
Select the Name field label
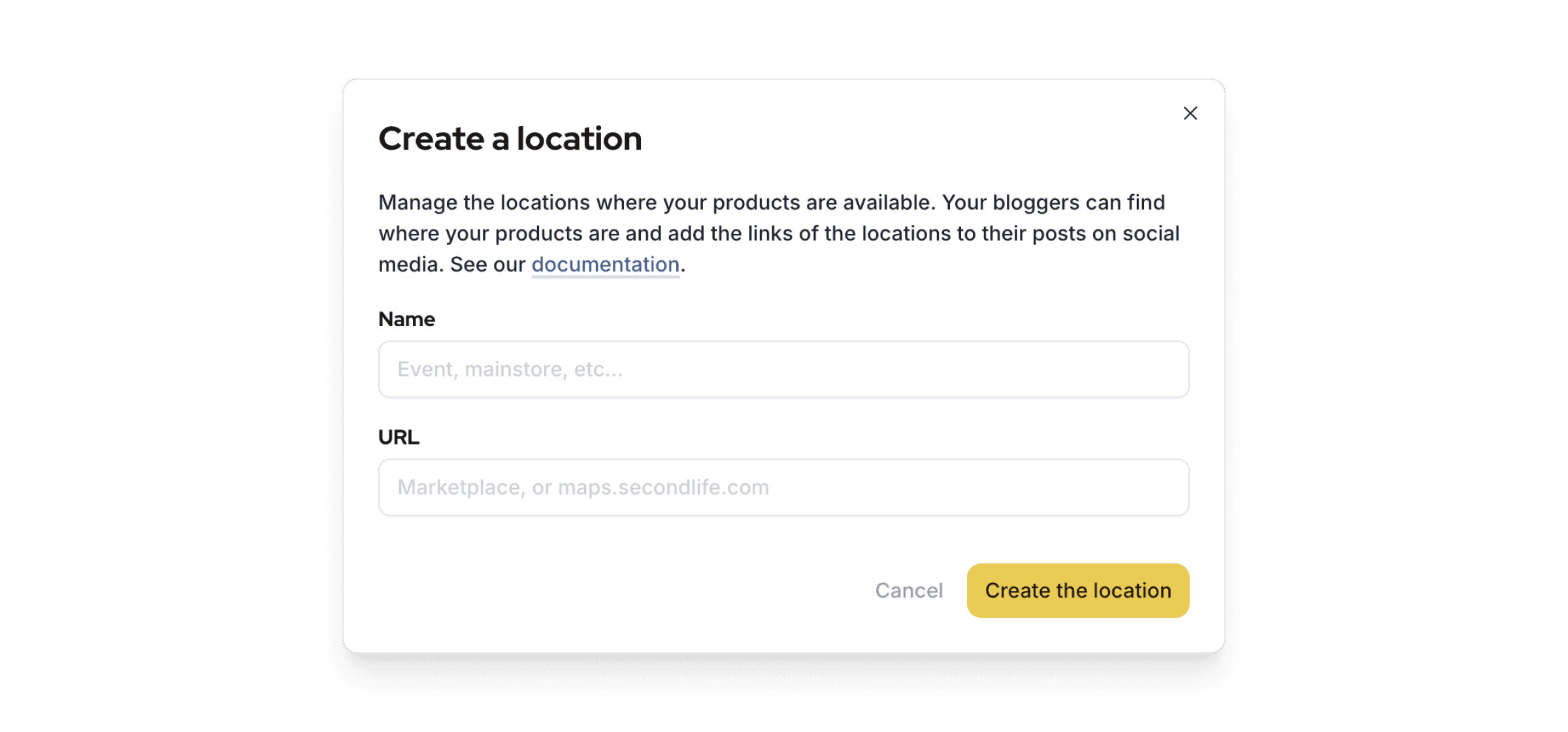406,320
